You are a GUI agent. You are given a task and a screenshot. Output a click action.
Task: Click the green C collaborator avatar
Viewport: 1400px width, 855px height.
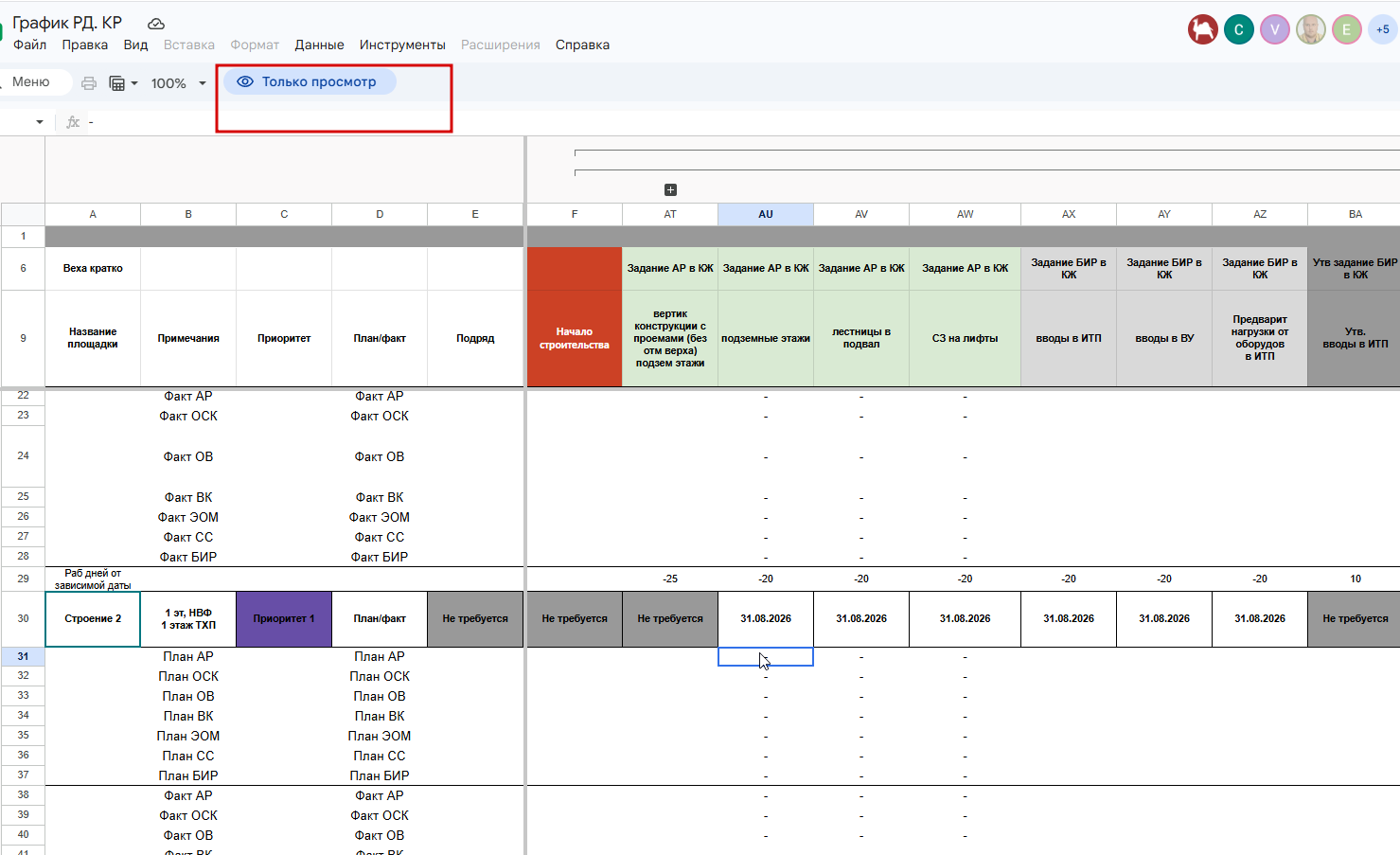(x=1239, y=29)
